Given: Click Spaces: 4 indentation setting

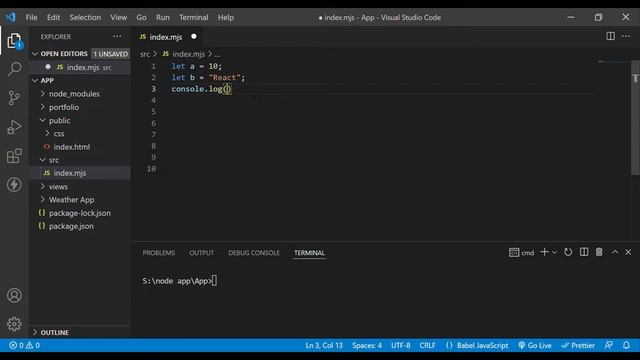Looking at the screenshot, I should click(367, 345).
